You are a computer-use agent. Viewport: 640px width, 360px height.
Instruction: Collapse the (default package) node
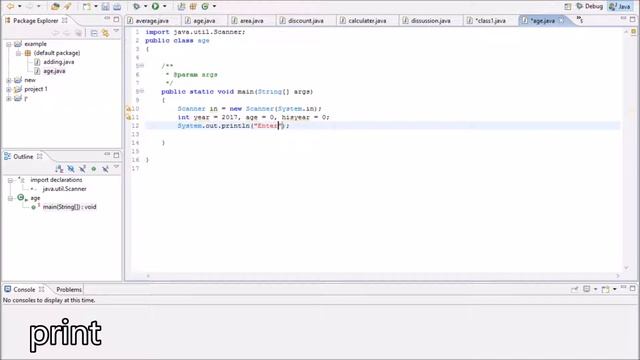pyautogui.click(x=18, y=53)
